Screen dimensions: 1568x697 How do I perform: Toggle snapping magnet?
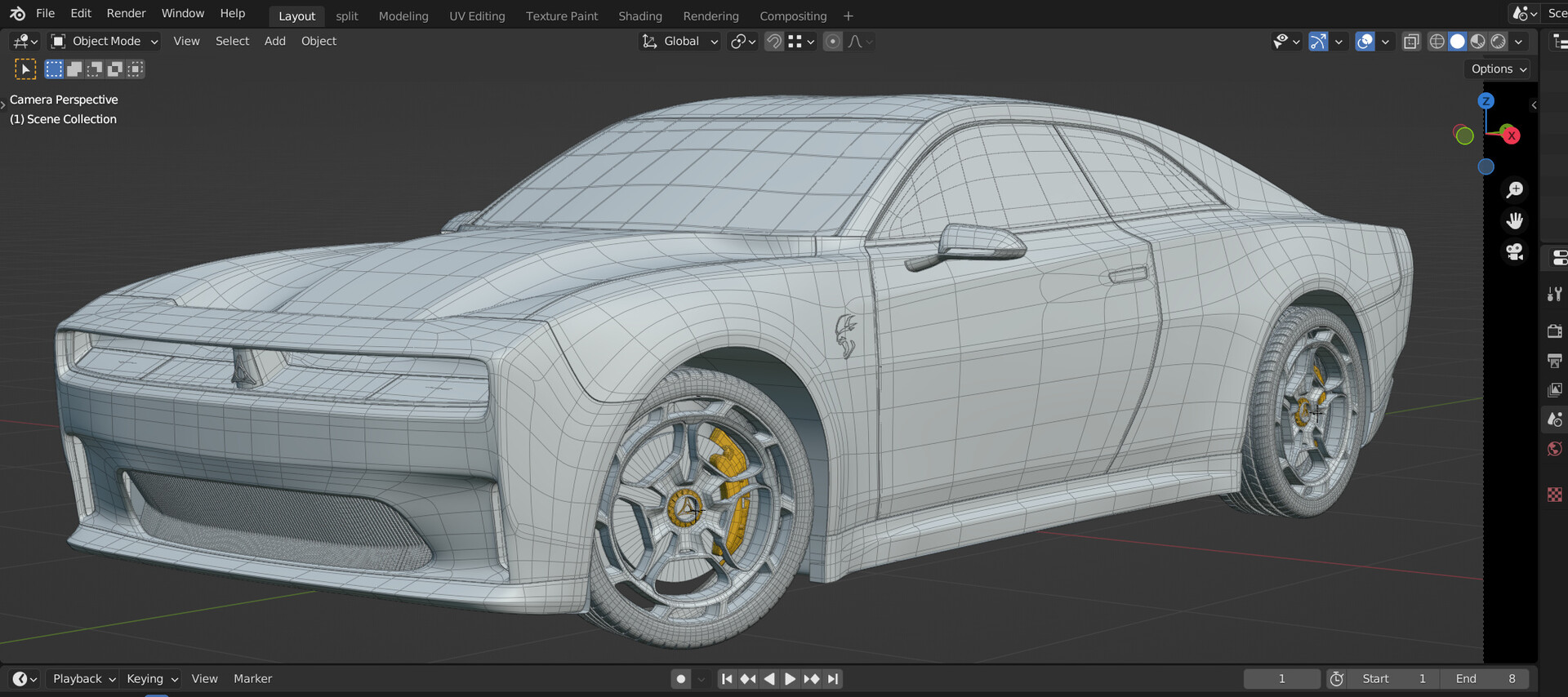click(x=773, y=42)
